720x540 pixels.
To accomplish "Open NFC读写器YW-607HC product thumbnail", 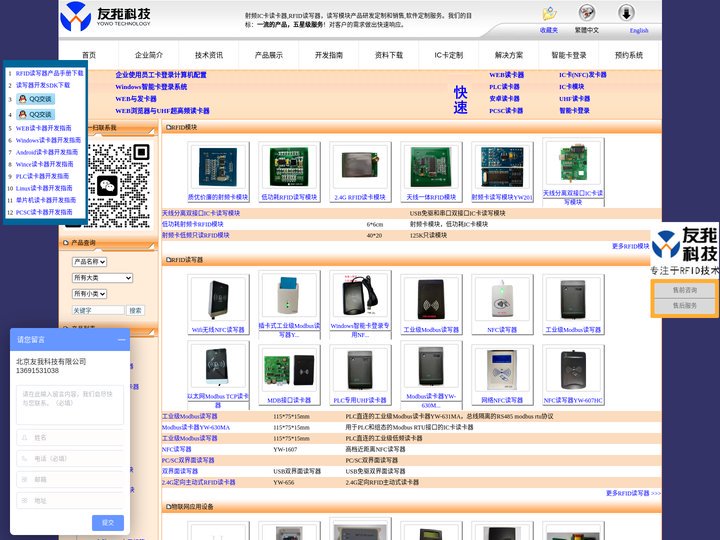I will pyautogui.click(x=573, y=371).
